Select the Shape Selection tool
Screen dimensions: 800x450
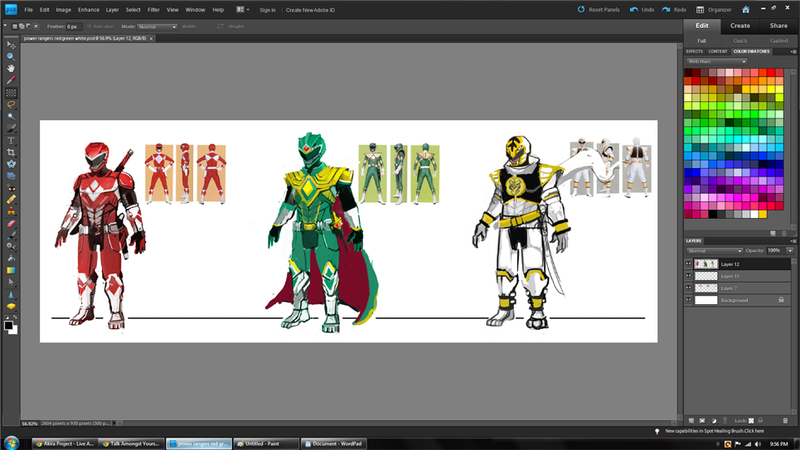pos(11,283)
